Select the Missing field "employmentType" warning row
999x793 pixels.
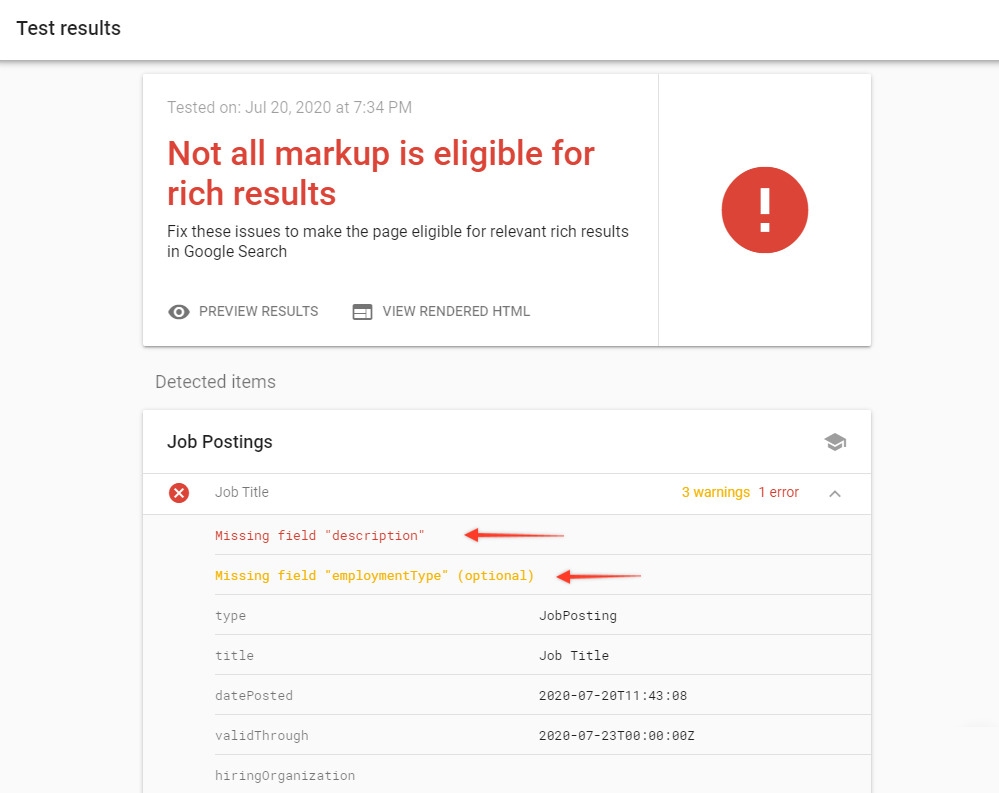pyautogui.click(x=374, y=576)
